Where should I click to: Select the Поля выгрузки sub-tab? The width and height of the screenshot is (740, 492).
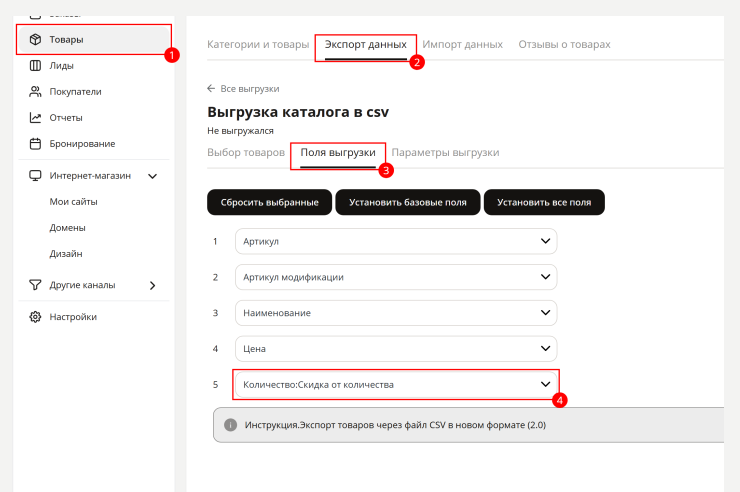point(338,152)
